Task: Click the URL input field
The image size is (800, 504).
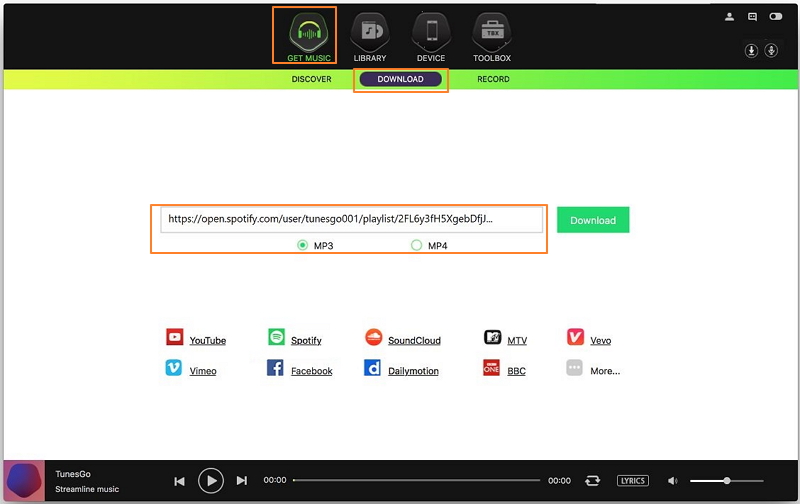Action: [x=351, y=220]
